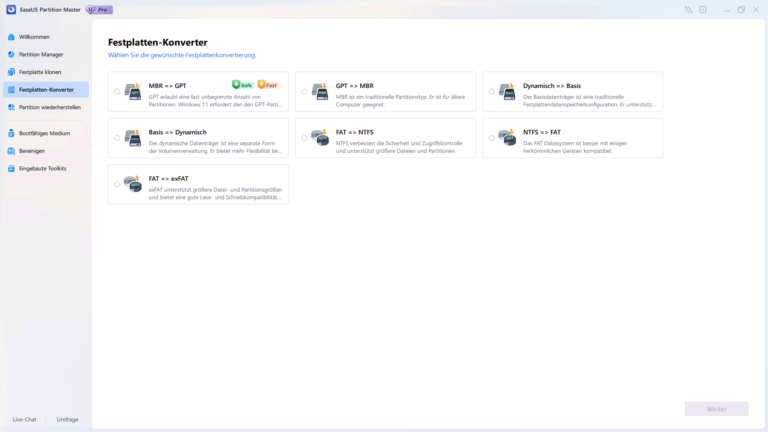Click the MBR => GPT title text
The width and height of the screenshot is (768, 432).
(168, 86)
